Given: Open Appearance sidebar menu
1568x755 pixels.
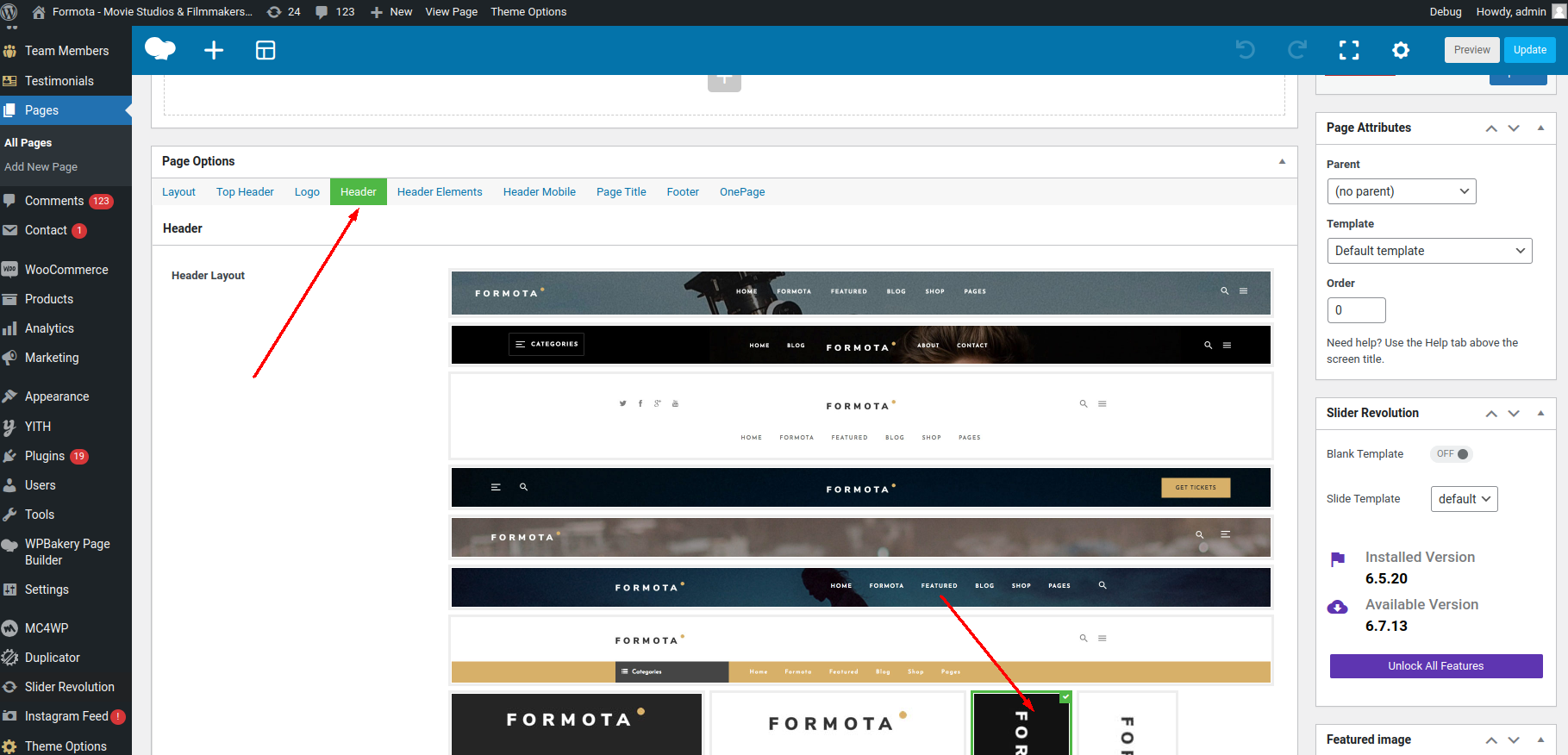Looking at the screenshot, I should pyautogui.click(x=66, y=396).
